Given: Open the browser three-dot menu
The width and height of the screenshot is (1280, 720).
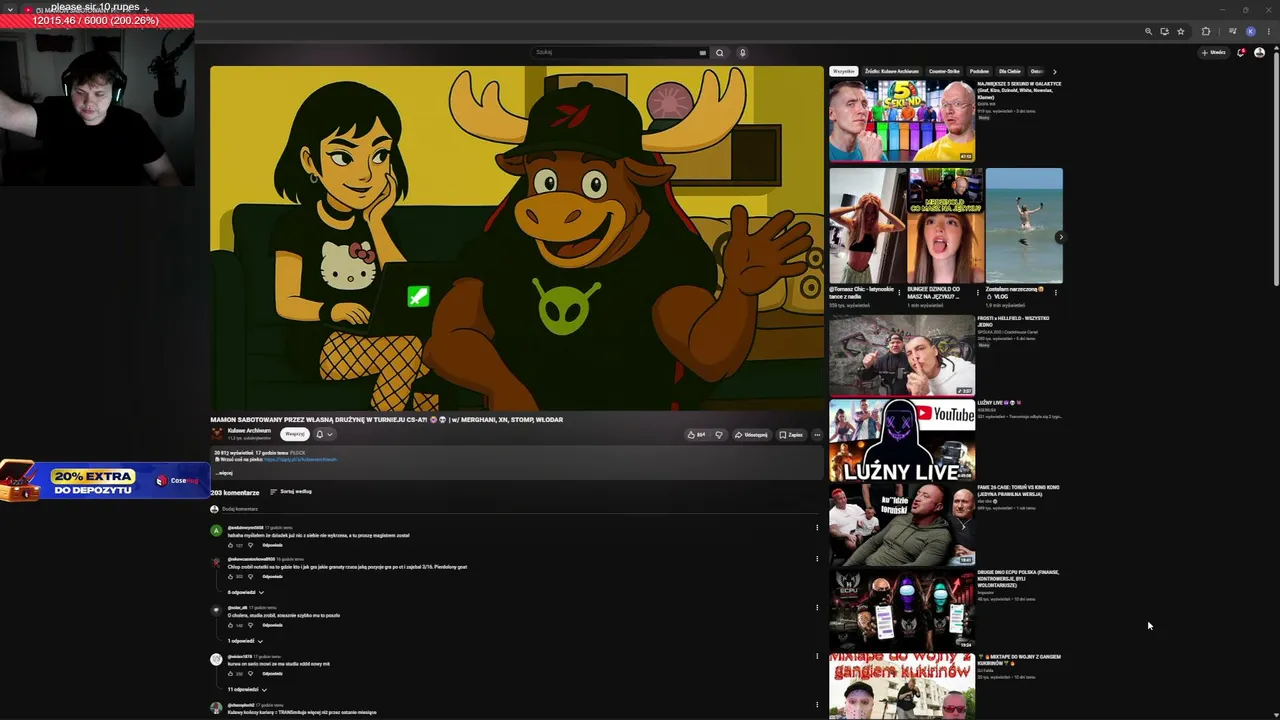Looking at the screenshot, I should (x=1268, y=31).
